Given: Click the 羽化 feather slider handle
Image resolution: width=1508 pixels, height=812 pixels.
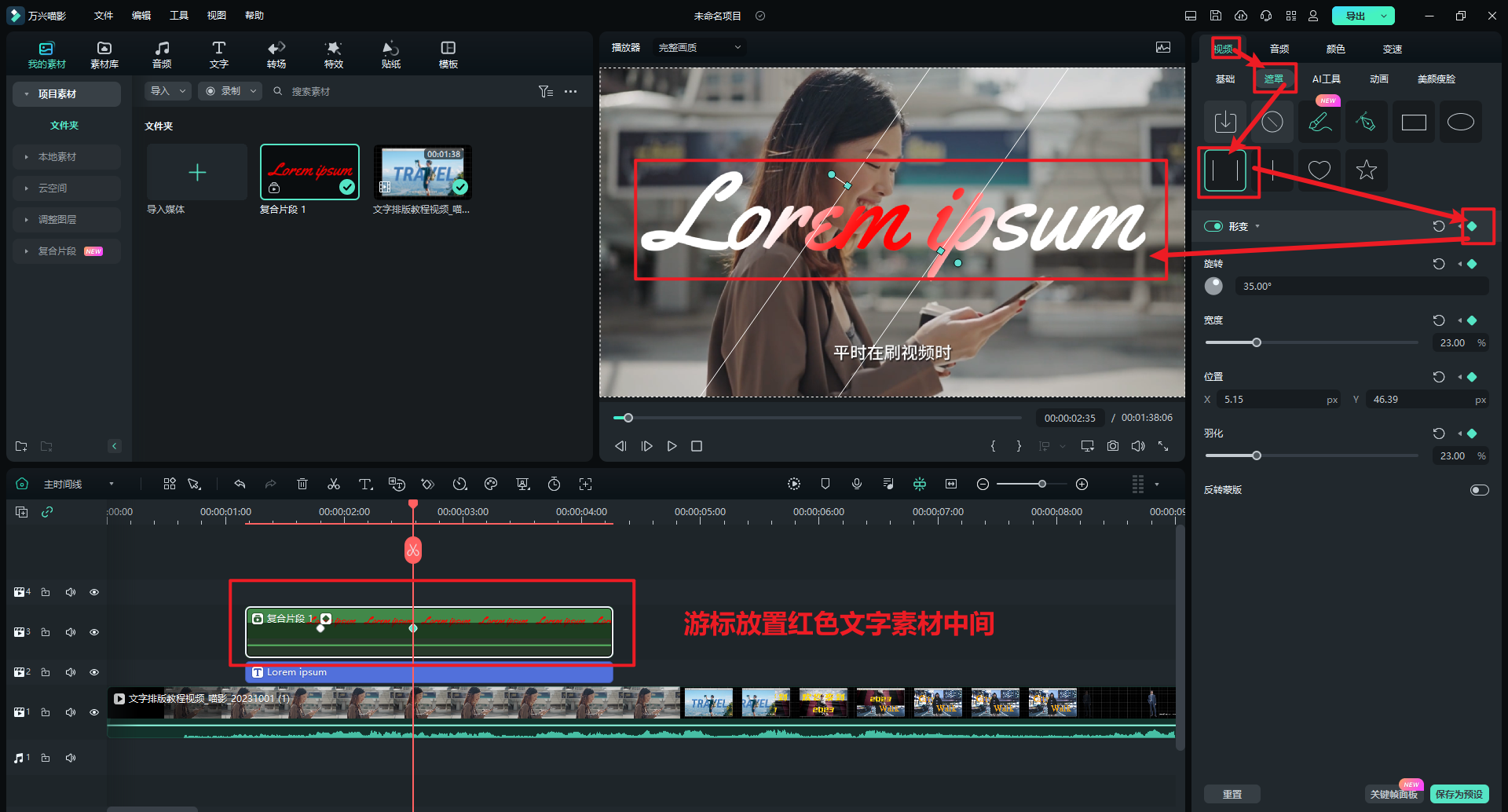Looking at the screenshot, I should (1257, 455).
